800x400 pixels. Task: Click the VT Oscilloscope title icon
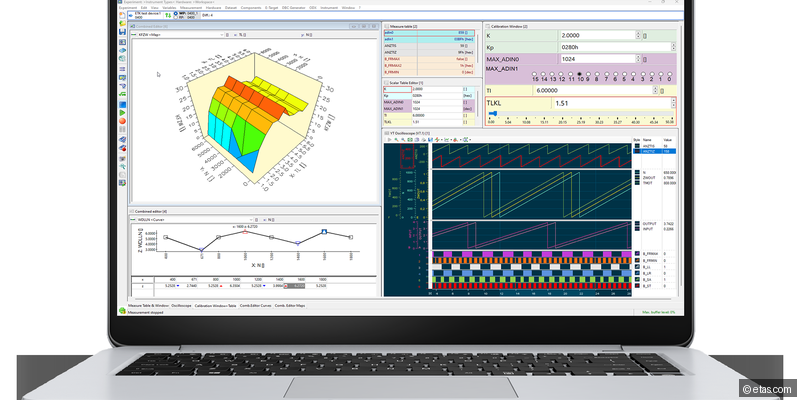387,133
